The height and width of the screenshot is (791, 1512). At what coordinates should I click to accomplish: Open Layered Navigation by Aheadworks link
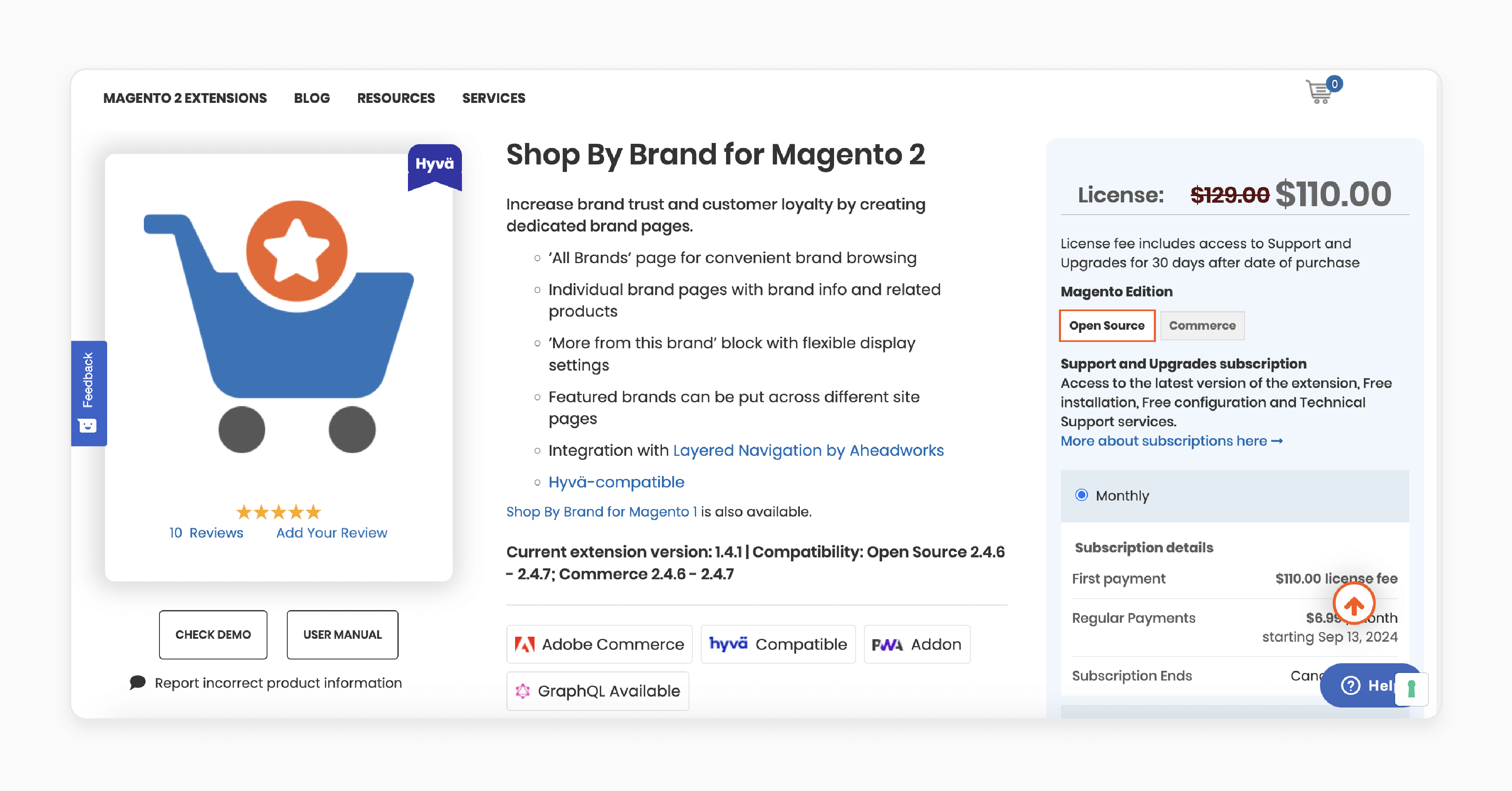point(808,451)
